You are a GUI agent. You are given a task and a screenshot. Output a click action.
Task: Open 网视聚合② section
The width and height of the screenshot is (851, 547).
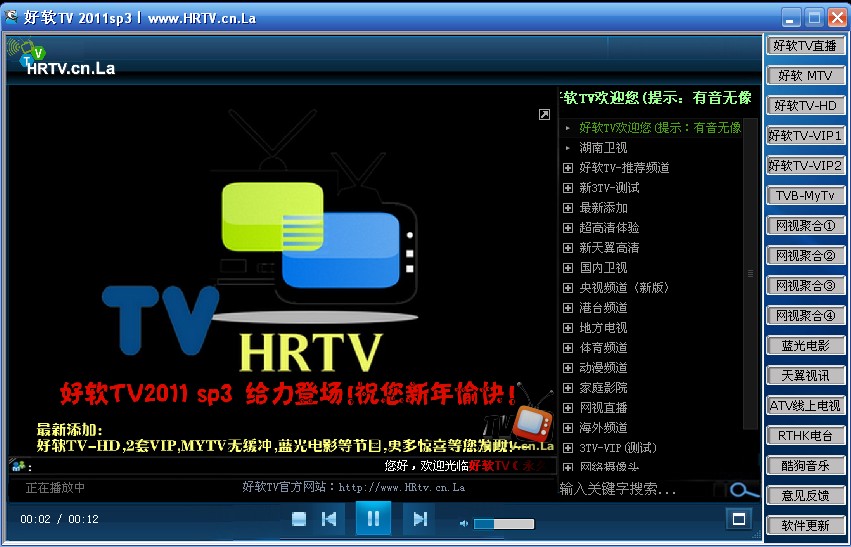click(x=805, y=255)
